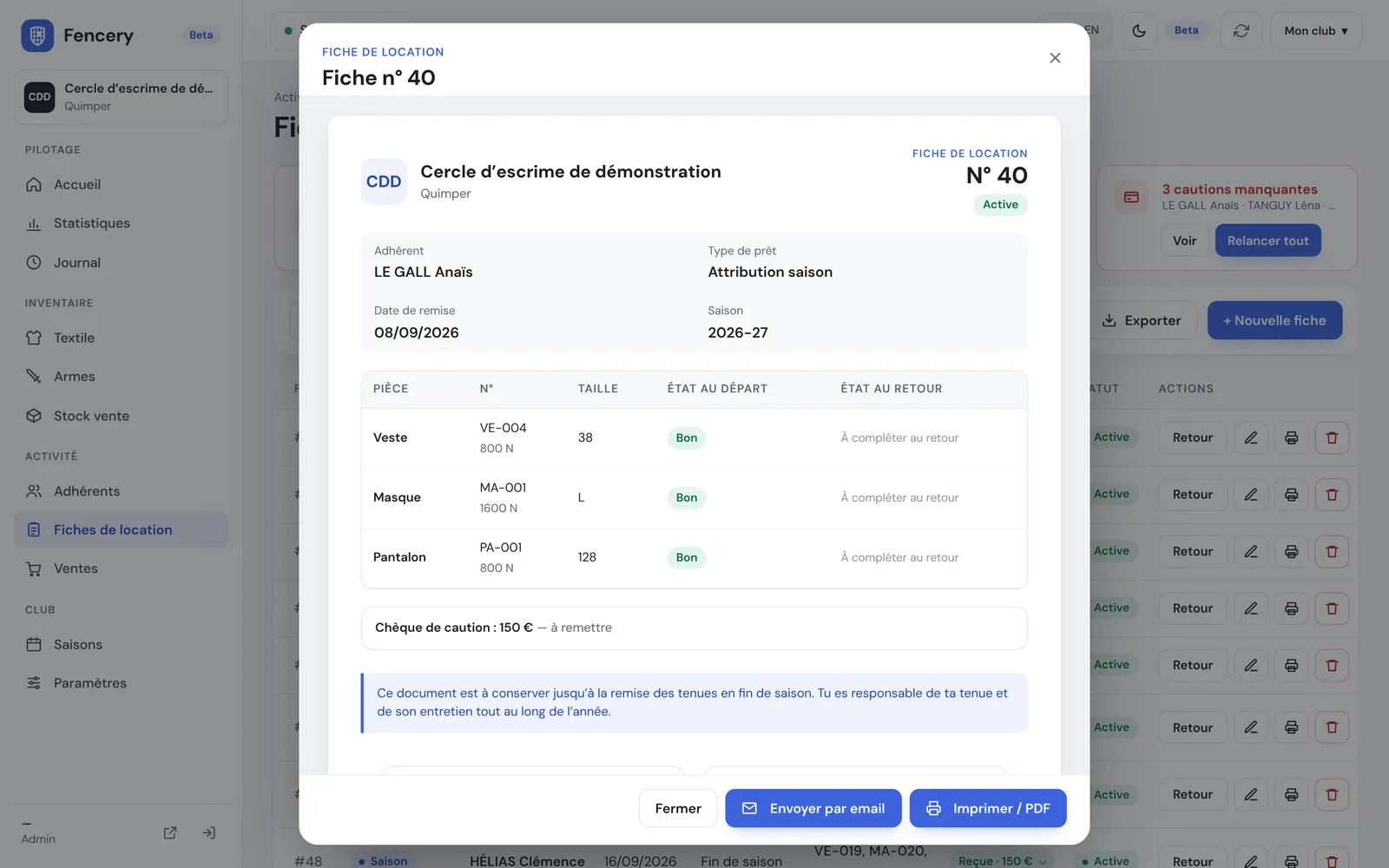Click the Bon badge for Pantalon
This screenshot has width=1389, height=868.
pos(686,557)
